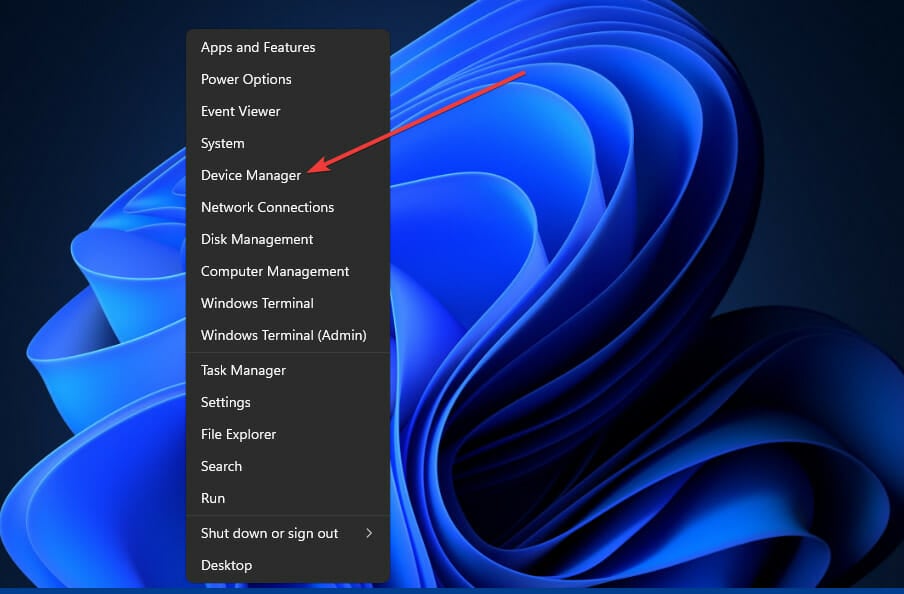Screen dimensions: 904x594
Task: Open Task Manager
Action: point(288,370)
